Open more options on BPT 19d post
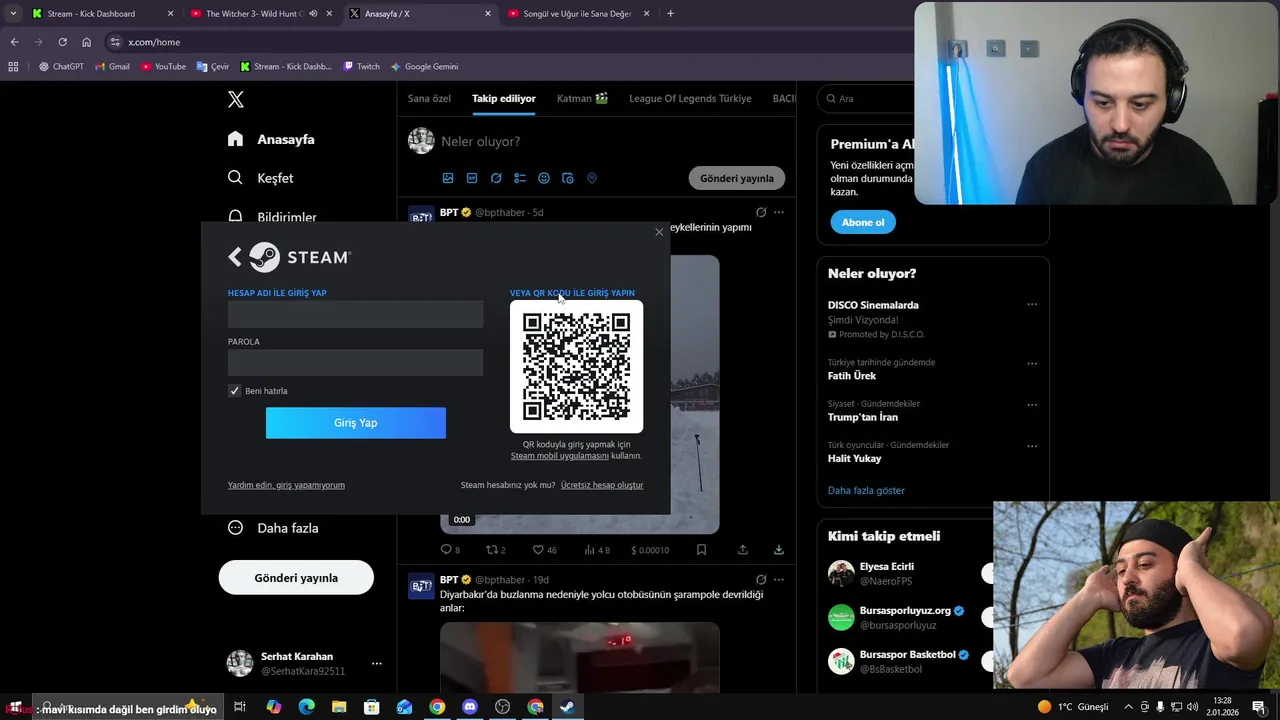Viewport: 1280px width, 720px height. 779,580
